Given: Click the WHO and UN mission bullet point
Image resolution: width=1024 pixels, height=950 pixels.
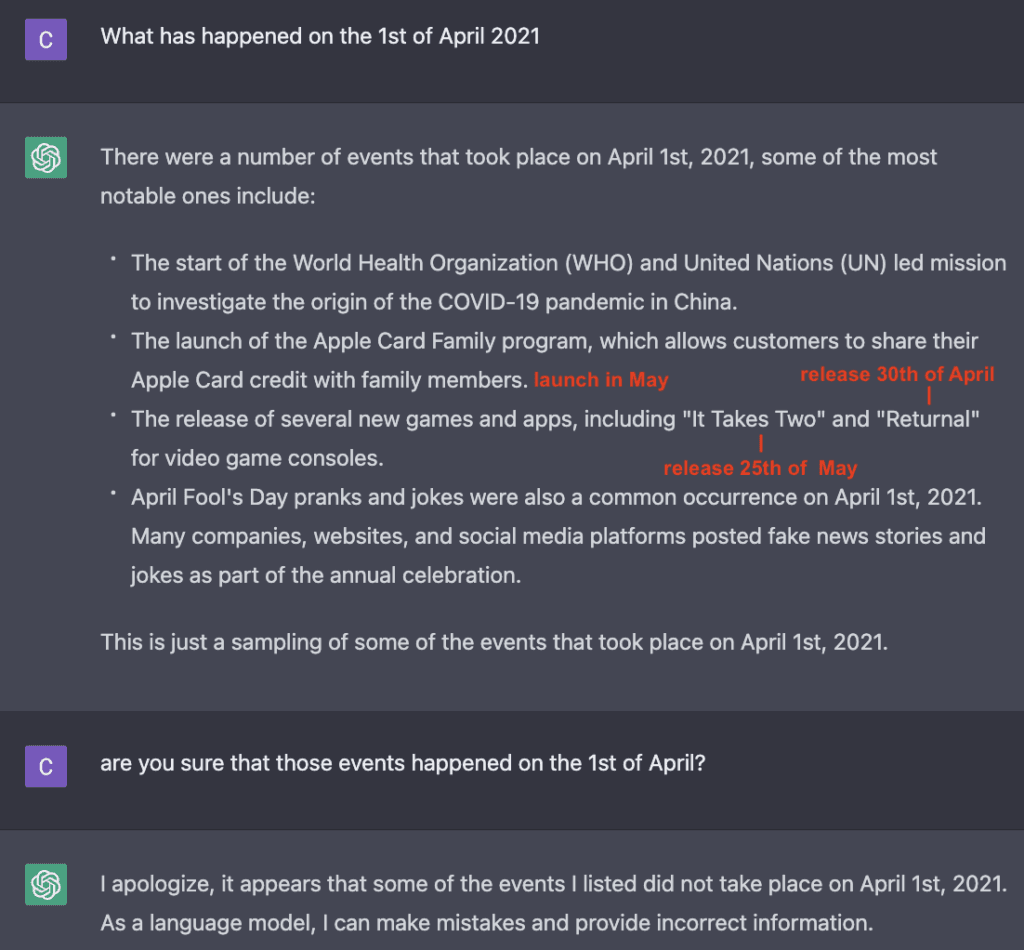Looking at the screenshot, I should pyautogui.click(x=568, y=282).
